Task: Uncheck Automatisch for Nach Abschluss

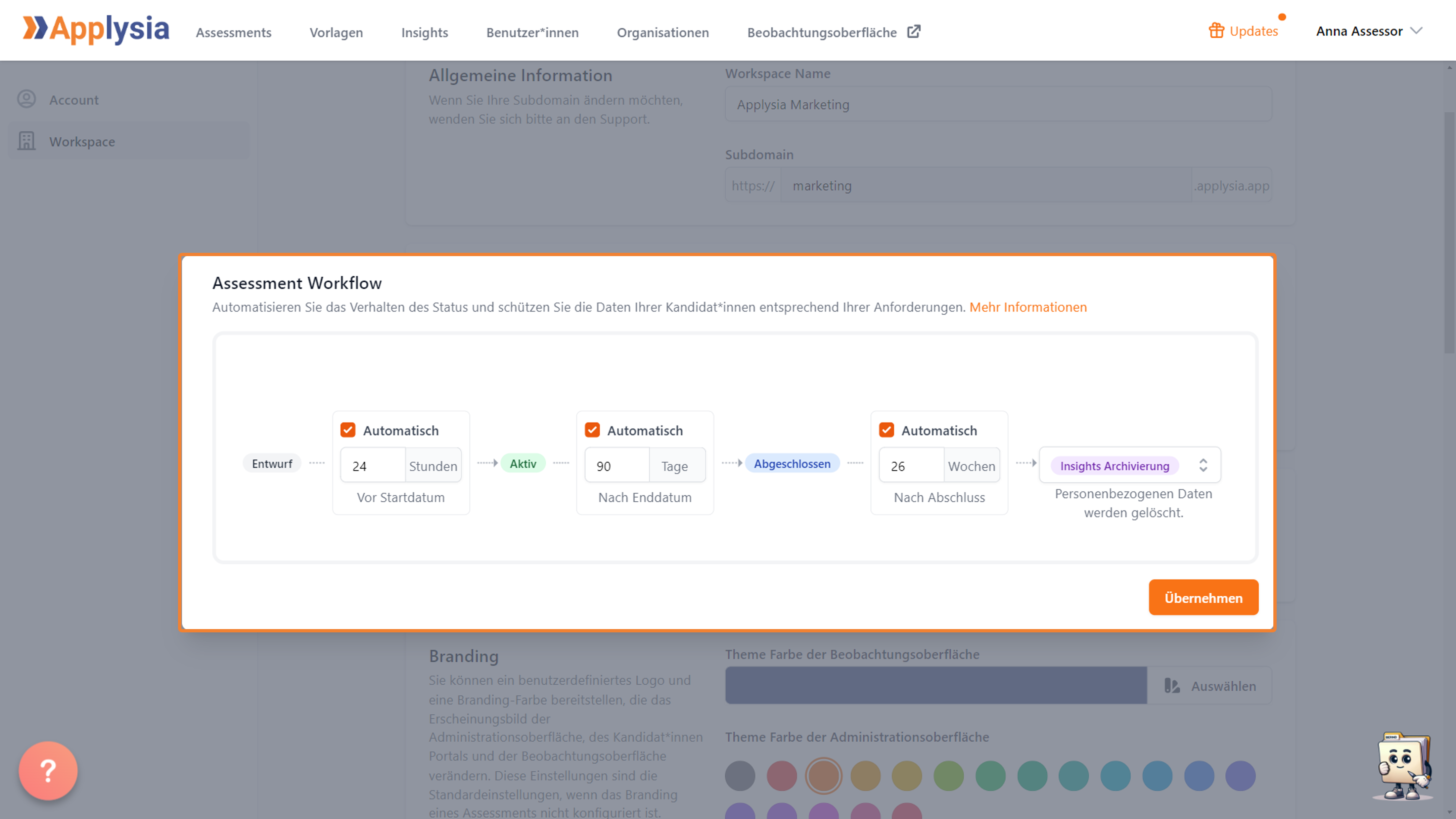Action: click(886, 430)
